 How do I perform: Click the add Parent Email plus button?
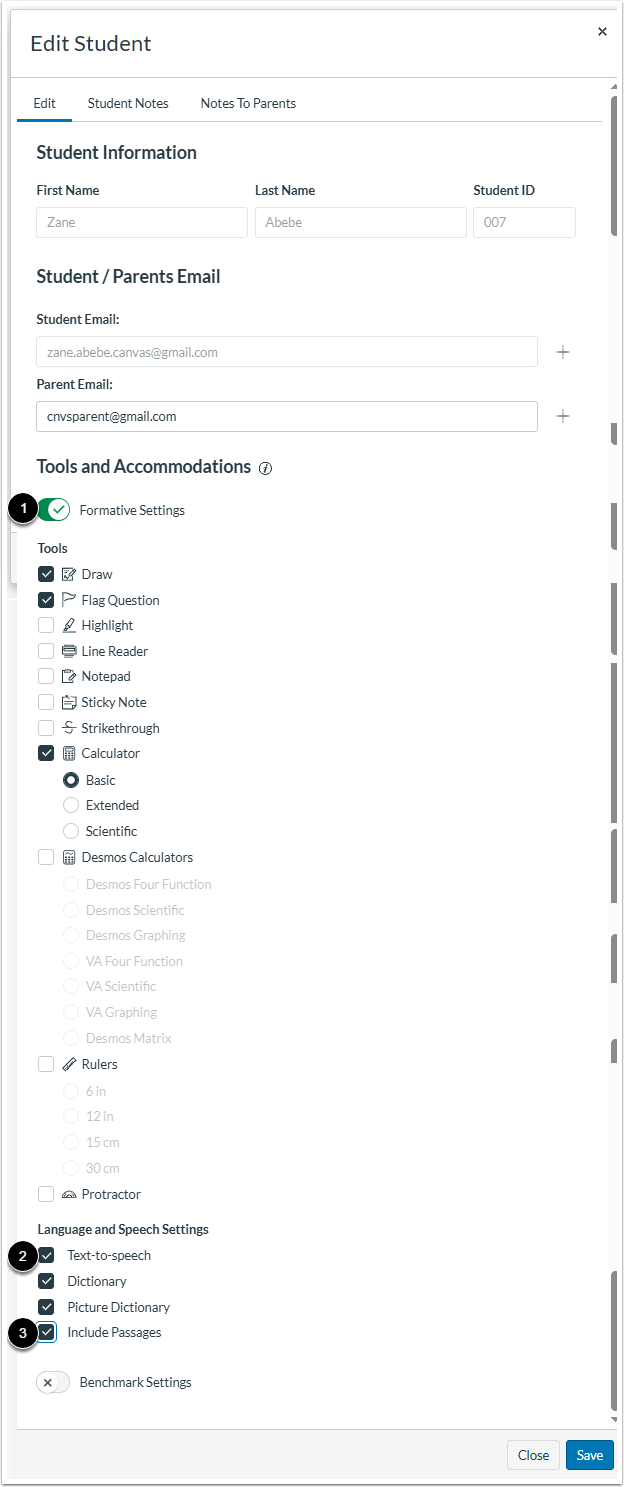click(x=563, y=415)
